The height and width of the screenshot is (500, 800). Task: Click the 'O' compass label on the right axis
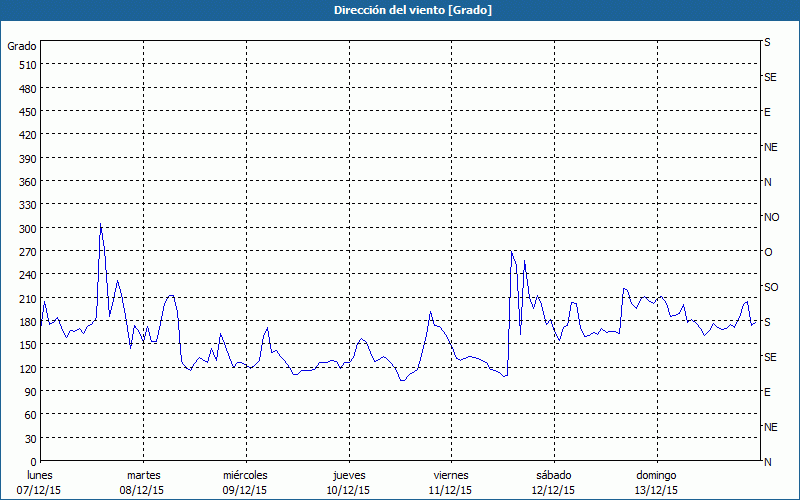coord(768,252)
